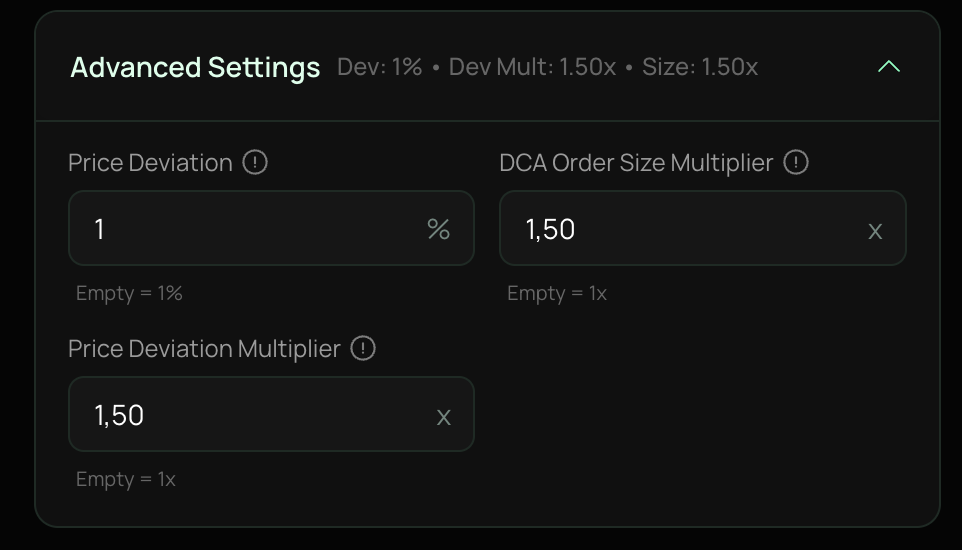
Task: Focus the Price Deviation Multiplier input
Action: pyautogui.click(x=250, y=415)
